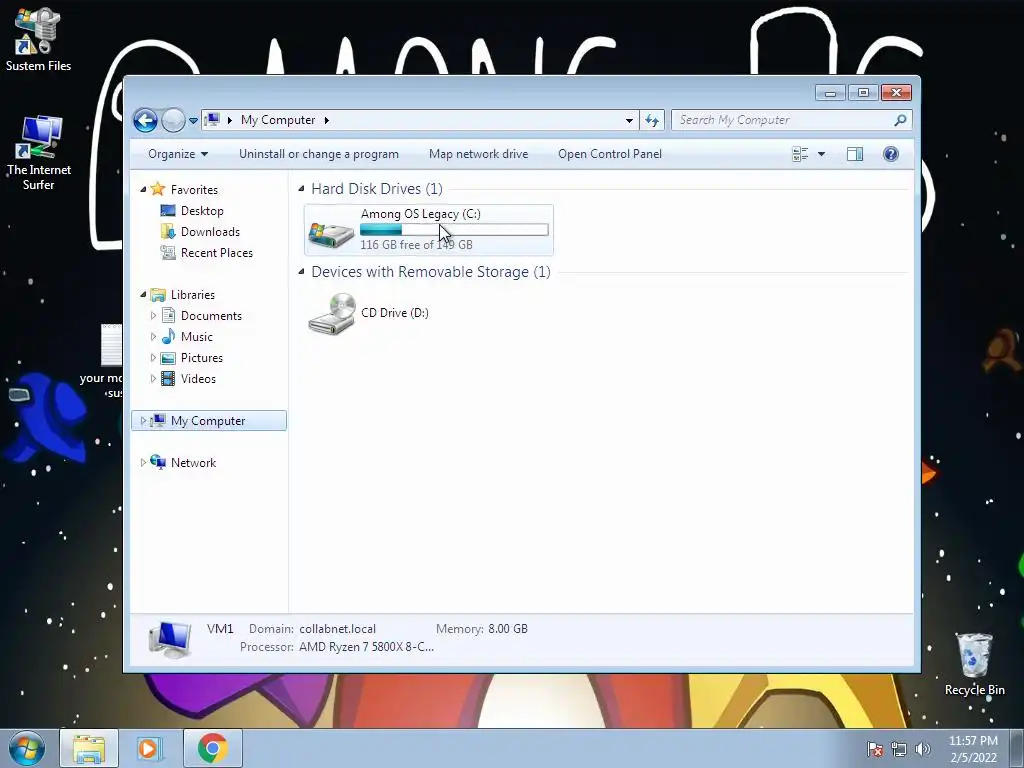Viewport: 1024px width, 768px height.
Task: Click the Among OS Legacy (C:) label
Action: pyautogui.click(x=421, y=214)
